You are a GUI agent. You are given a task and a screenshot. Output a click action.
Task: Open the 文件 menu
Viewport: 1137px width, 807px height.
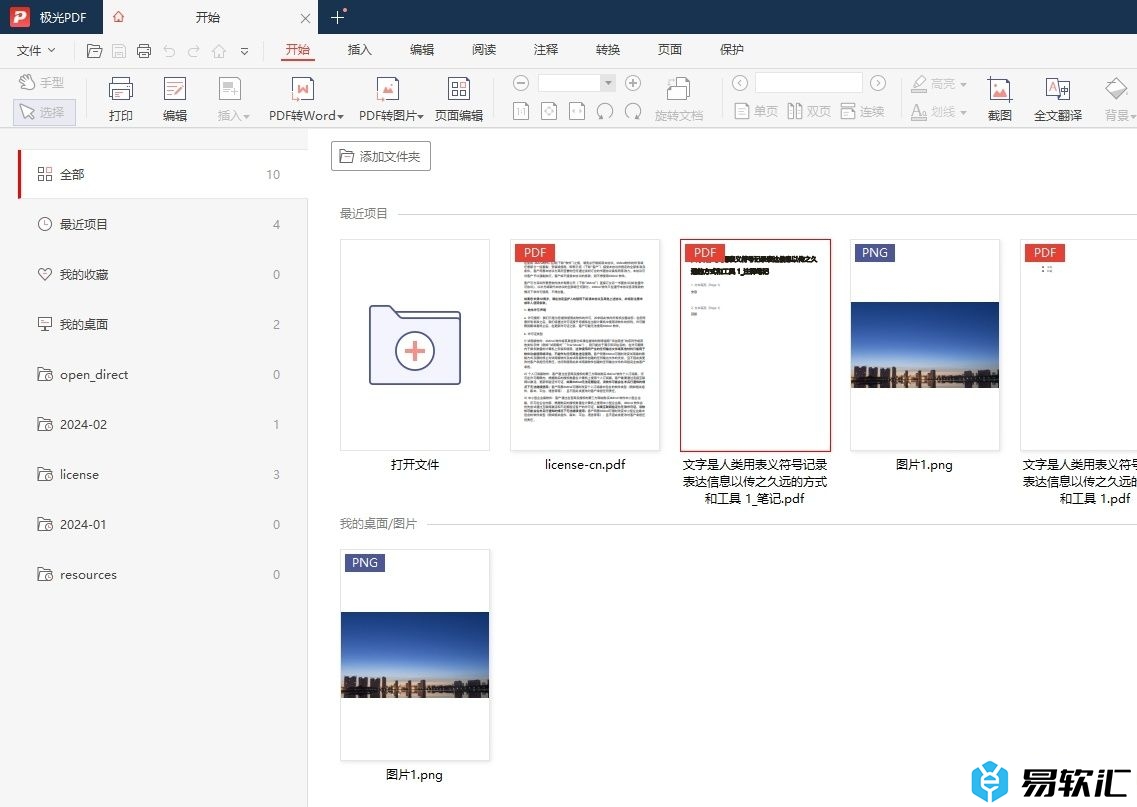point(36,51)
